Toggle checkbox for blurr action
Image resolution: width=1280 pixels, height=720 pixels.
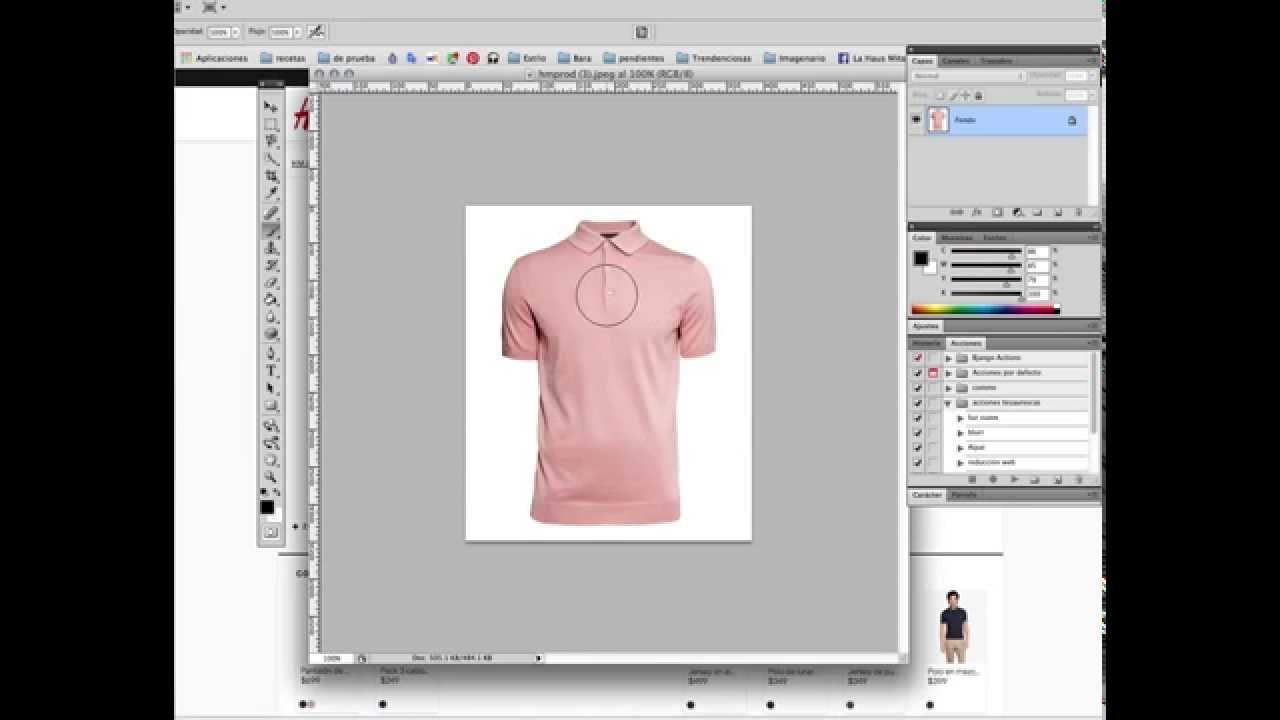pos(917,432)
